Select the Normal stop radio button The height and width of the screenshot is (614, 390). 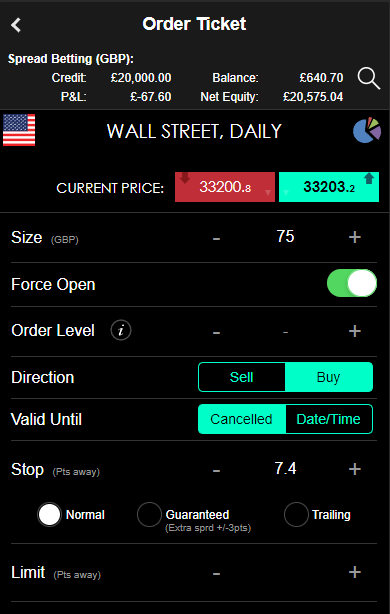click(49, 515)
